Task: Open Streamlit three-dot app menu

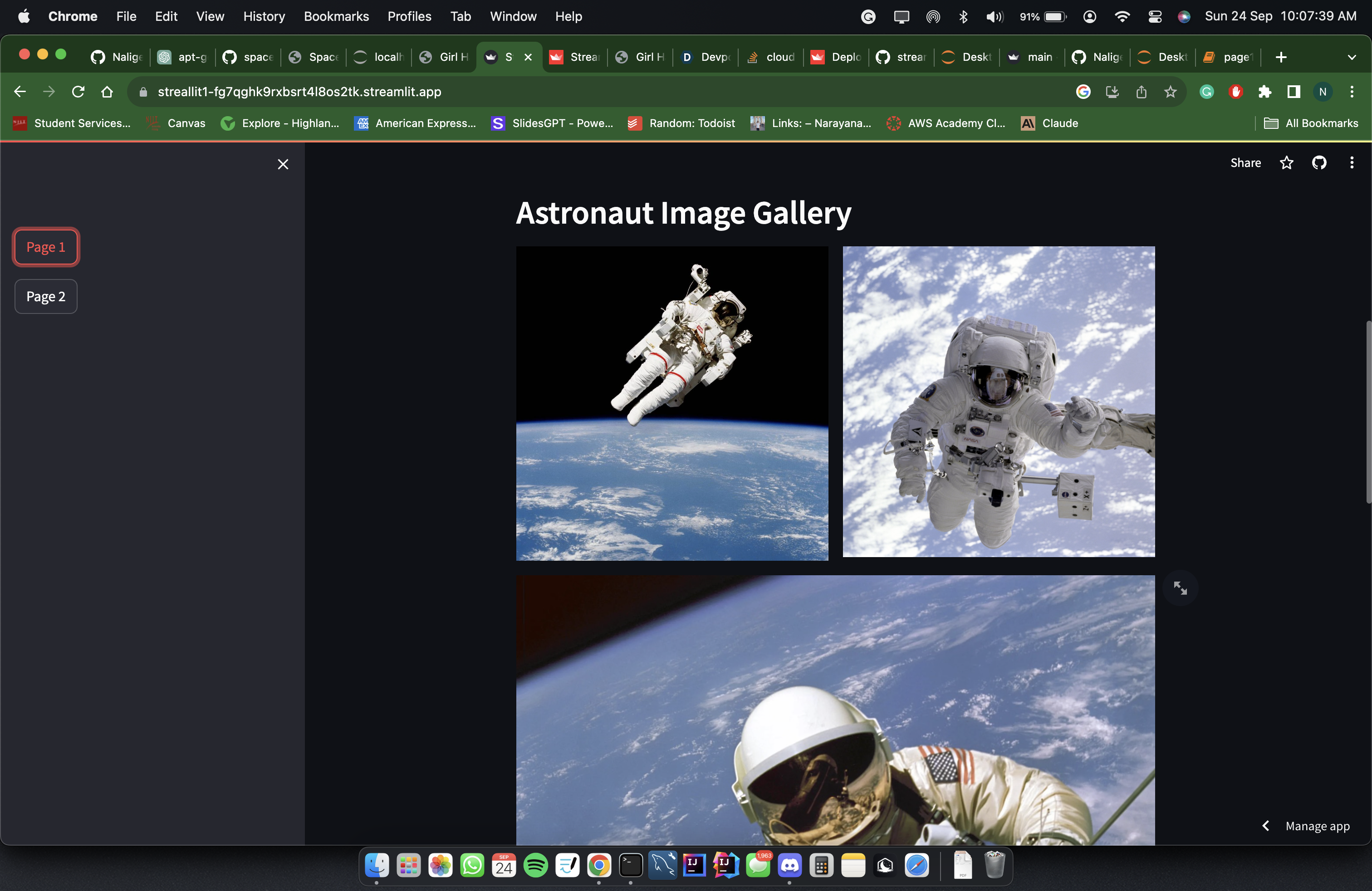Action: click(x=1351, y=163)
